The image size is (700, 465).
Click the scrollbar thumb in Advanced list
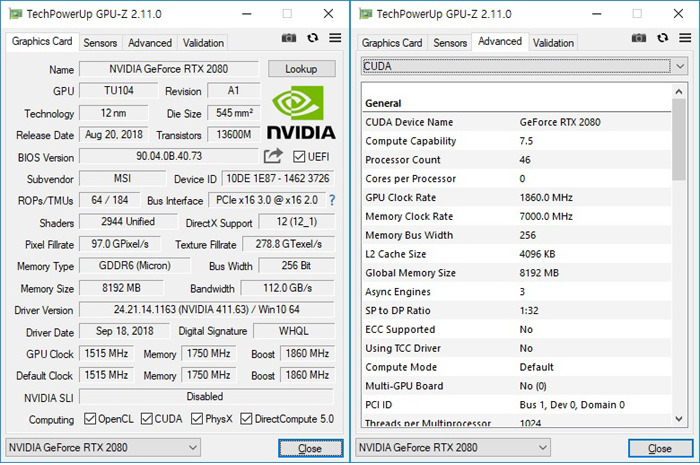click(679, 140)
